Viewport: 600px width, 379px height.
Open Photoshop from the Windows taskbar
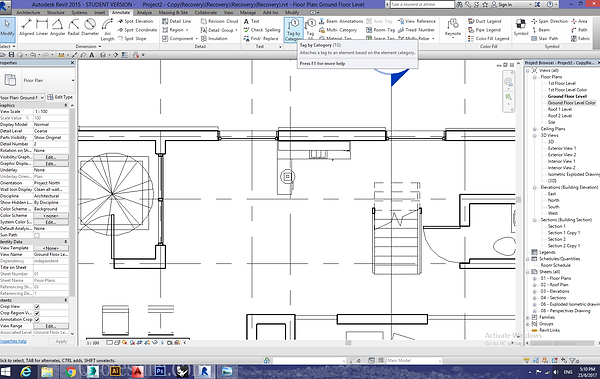160,371
